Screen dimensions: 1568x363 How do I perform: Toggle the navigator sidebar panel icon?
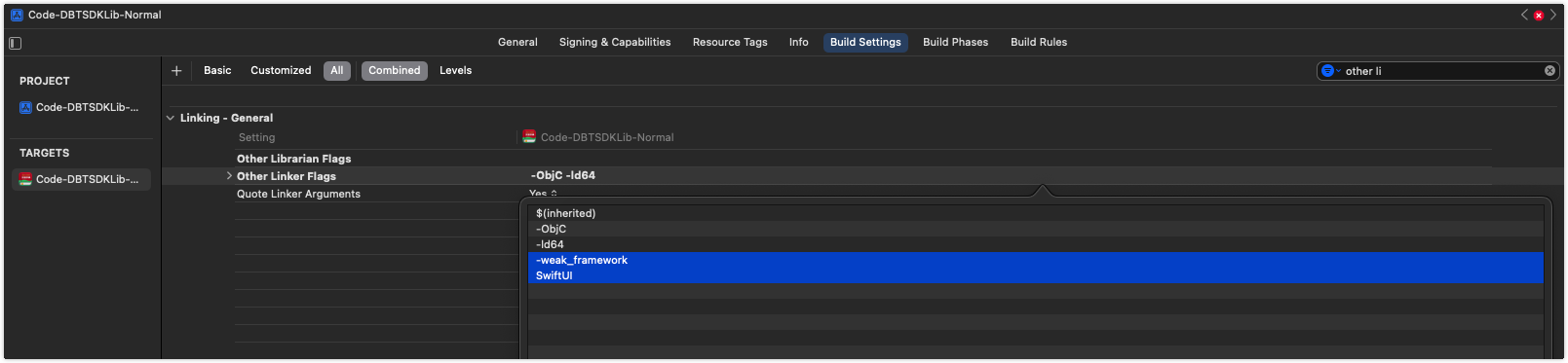point(15,43)
